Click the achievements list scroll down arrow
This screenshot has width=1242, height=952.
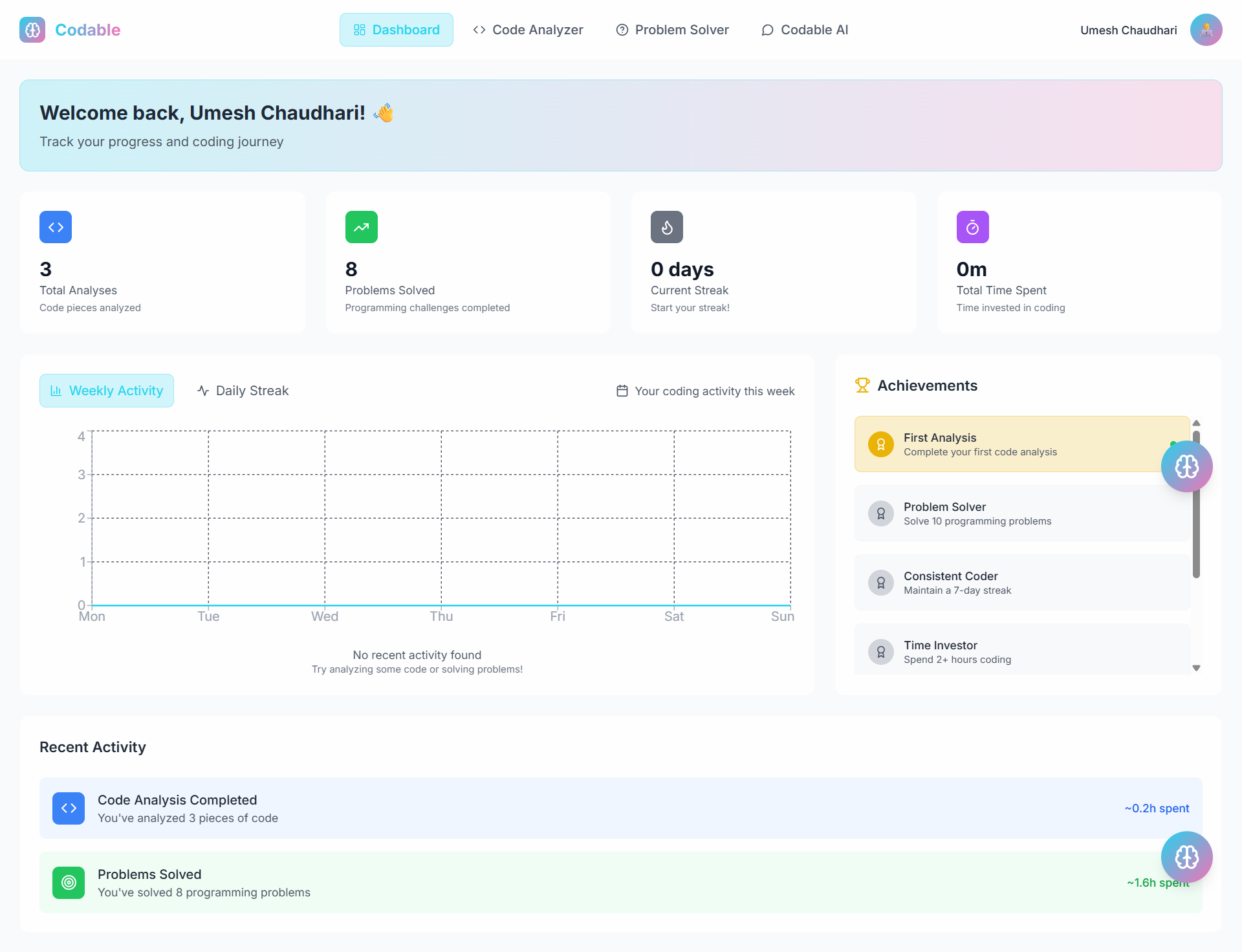pyautogui.click(x=1196, y=668)
